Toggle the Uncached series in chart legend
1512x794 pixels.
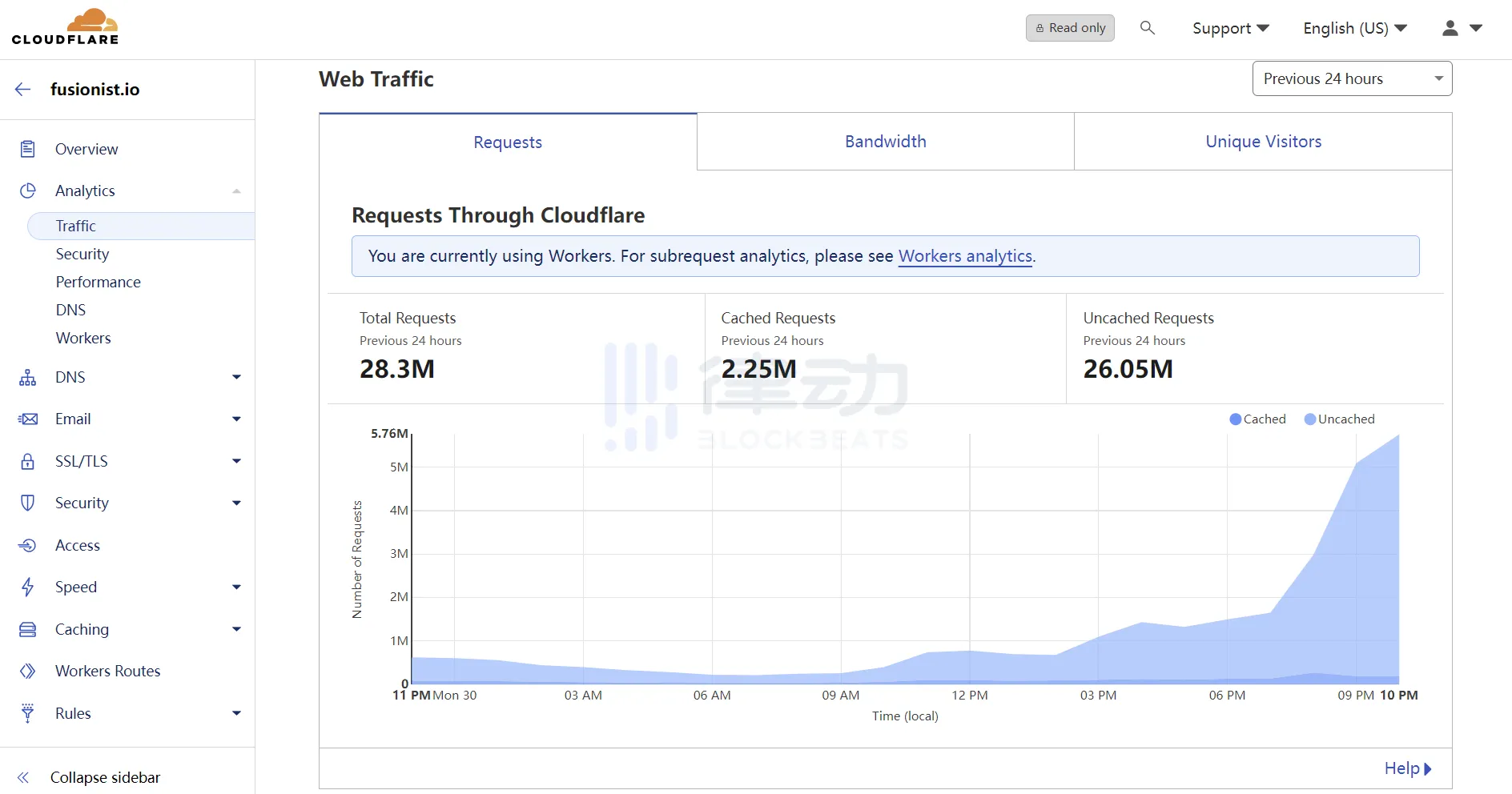point(1339,419)
